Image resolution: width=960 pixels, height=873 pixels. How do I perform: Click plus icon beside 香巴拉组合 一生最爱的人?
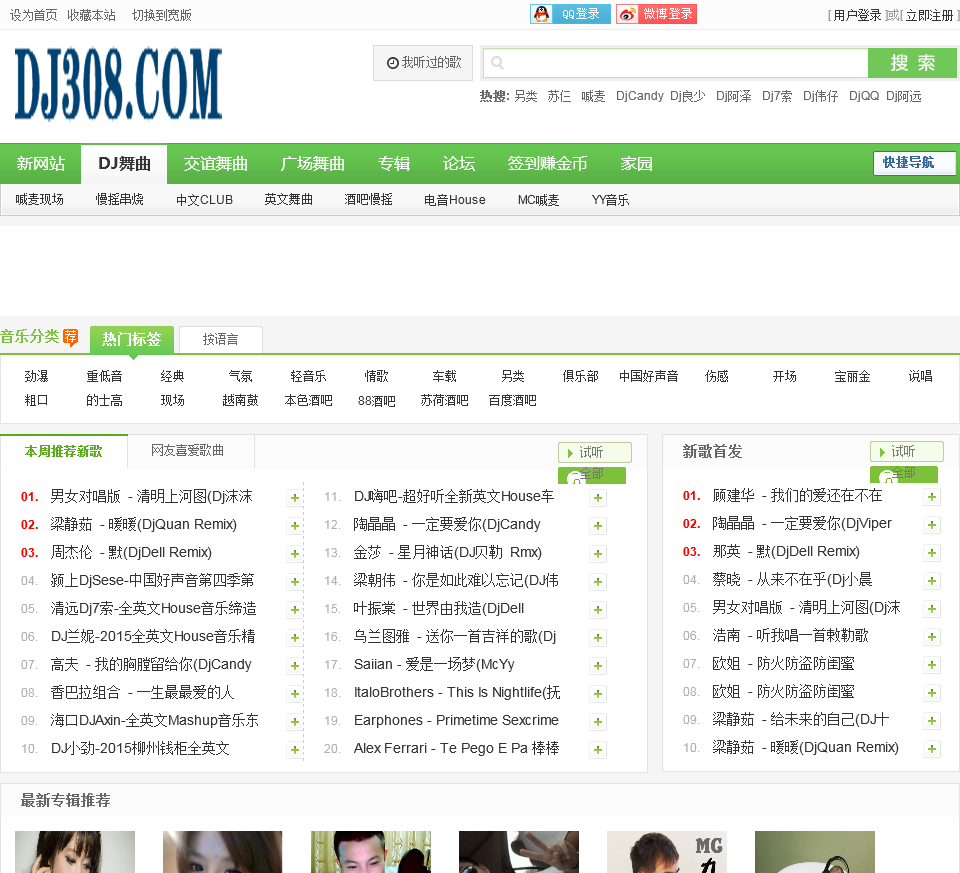[x=294, y=694]
